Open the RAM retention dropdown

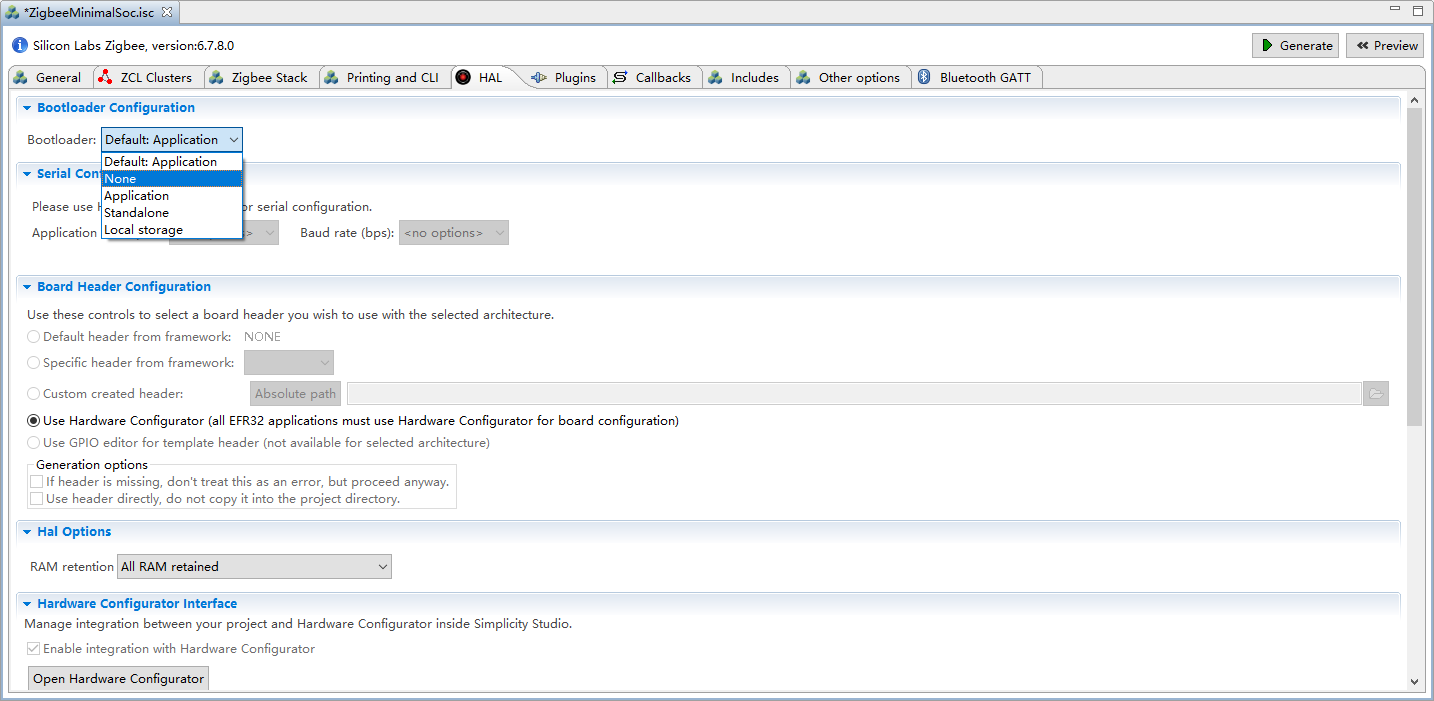click(254, 567)
